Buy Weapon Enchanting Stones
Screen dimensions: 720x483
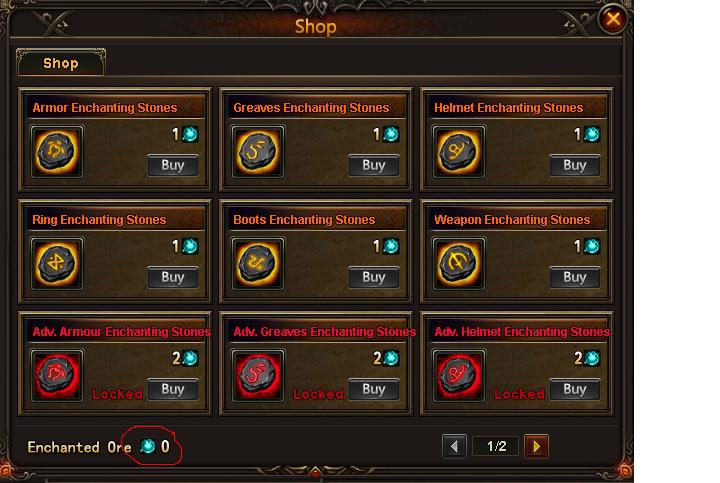574,277
